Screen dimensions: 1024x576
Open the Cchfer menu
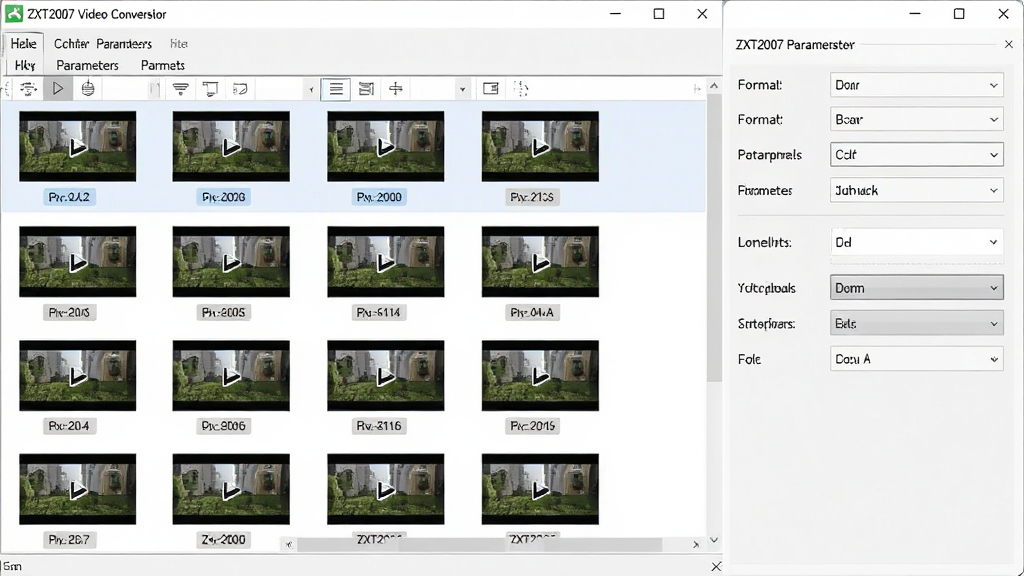[x=71, y=44]
